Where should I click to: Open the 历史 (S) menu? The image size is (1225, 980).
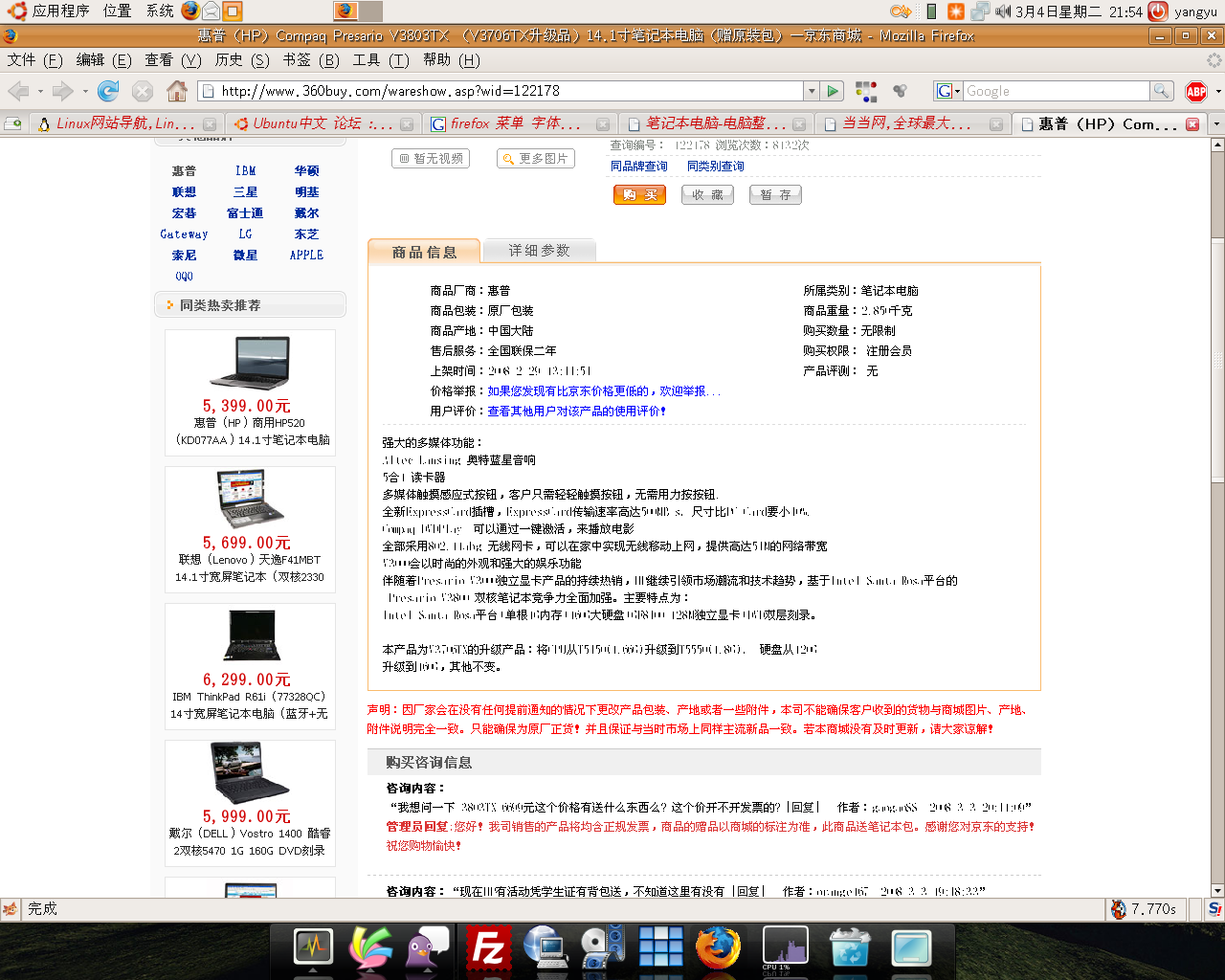pos(242,59)
